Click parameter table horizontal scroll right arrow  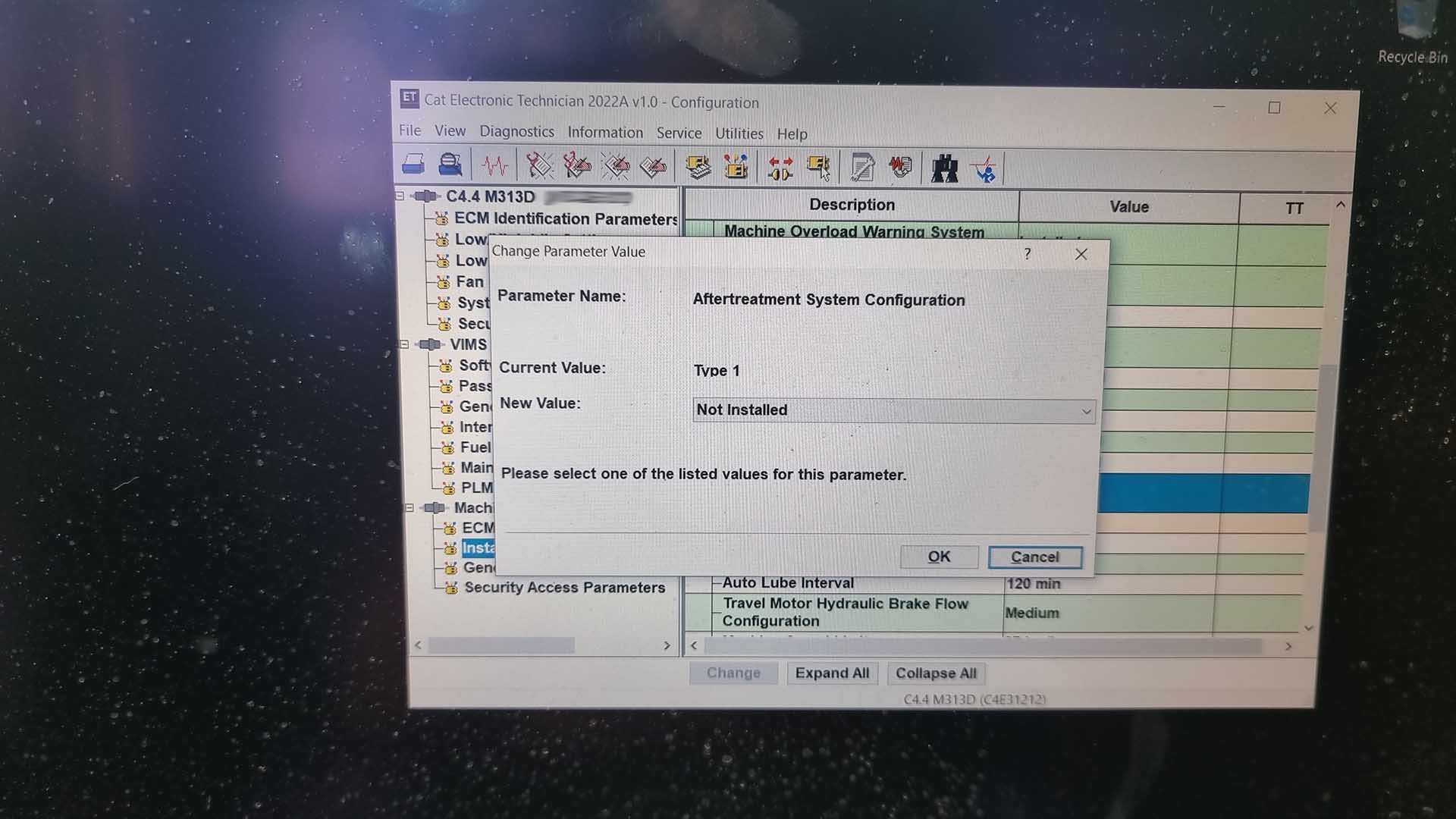[1288, 647]
